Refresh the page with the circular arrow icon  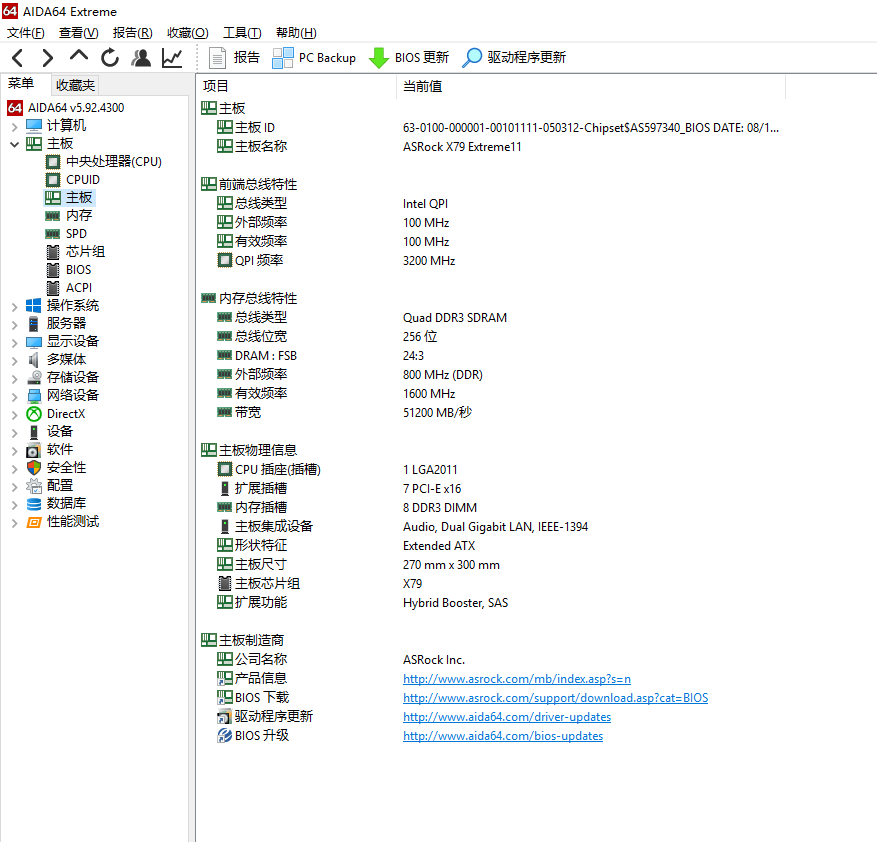point(110,58)
